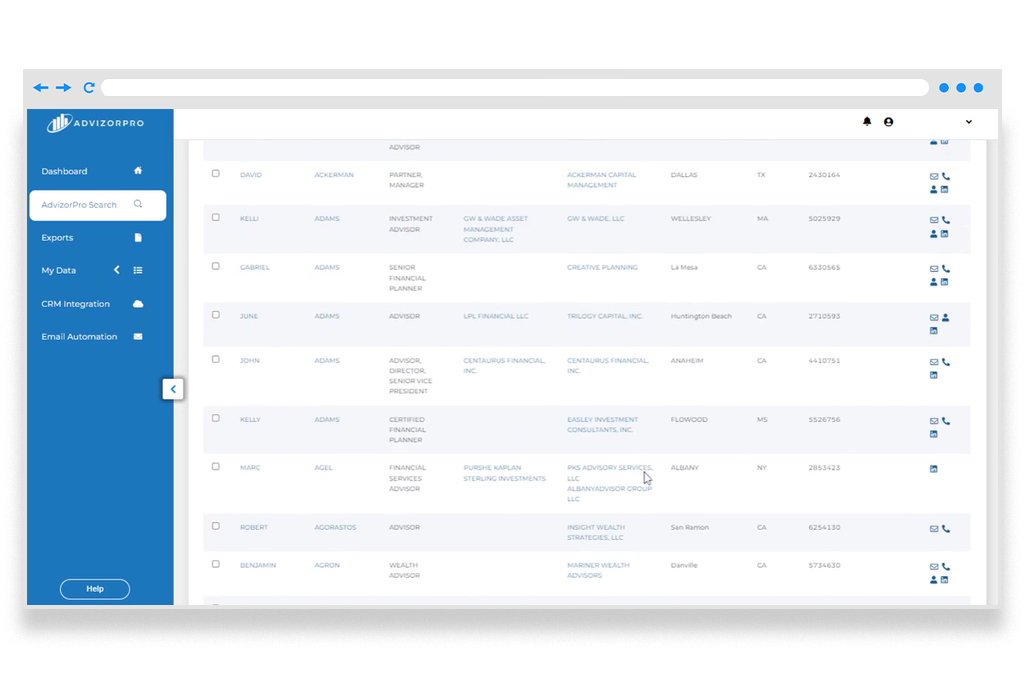The width and height of the screenshot is (1024, 678).
Task: Click the Email Automation envelope icon
Action: pyautogui.click(x=138, y=336)
